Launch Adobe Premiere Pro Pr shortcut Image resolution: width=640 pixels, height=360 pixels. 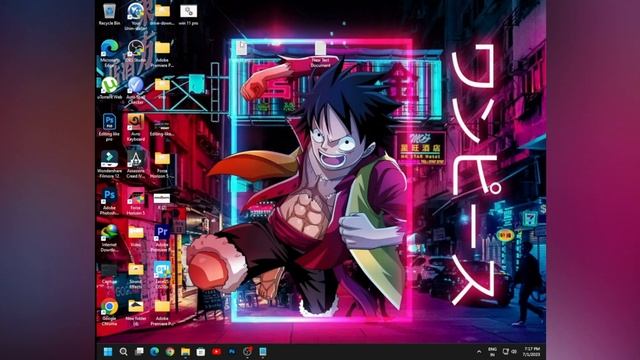(x=162, y=238)
